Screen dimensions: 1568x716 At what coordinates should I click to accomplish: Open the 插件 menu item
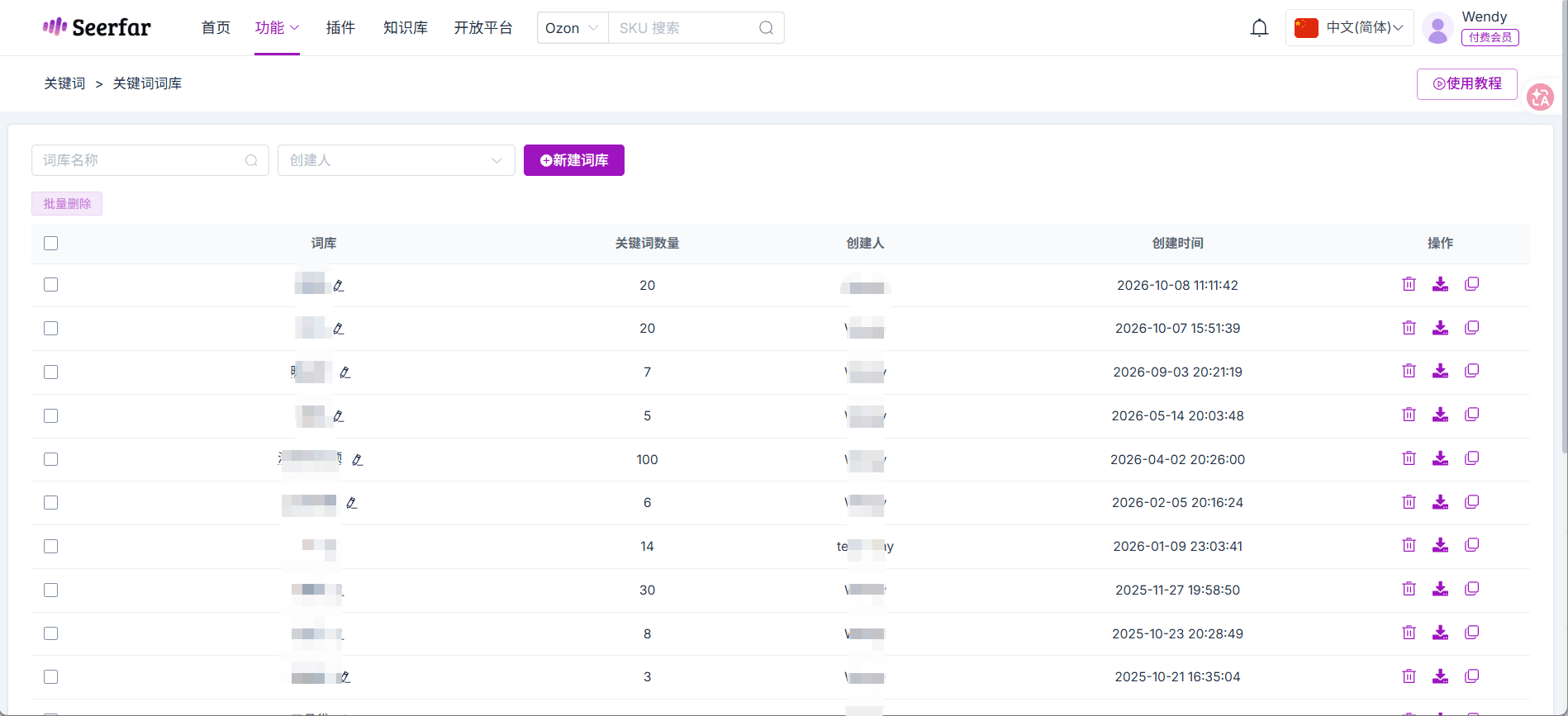coord(340,28)
